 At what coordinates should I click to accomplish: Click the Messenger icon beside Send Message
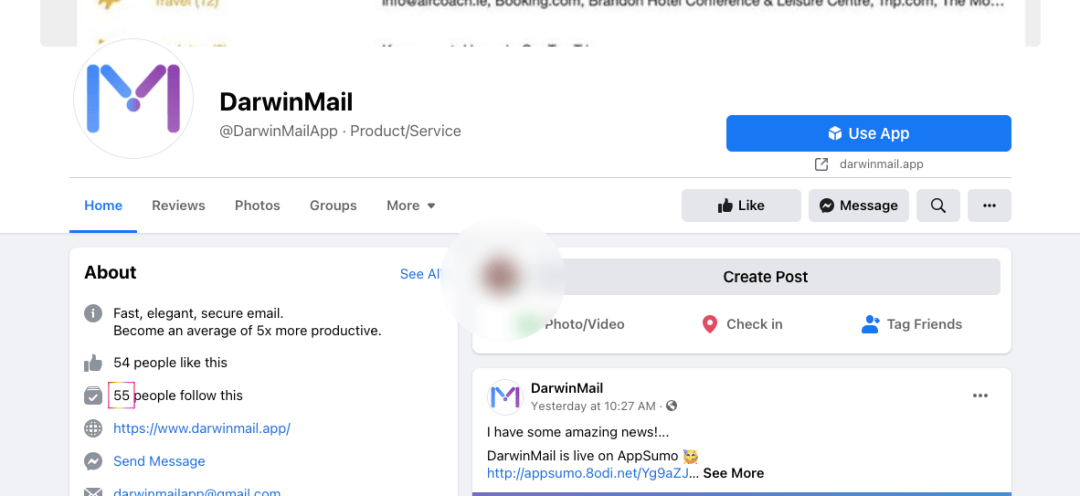(93, 462)
